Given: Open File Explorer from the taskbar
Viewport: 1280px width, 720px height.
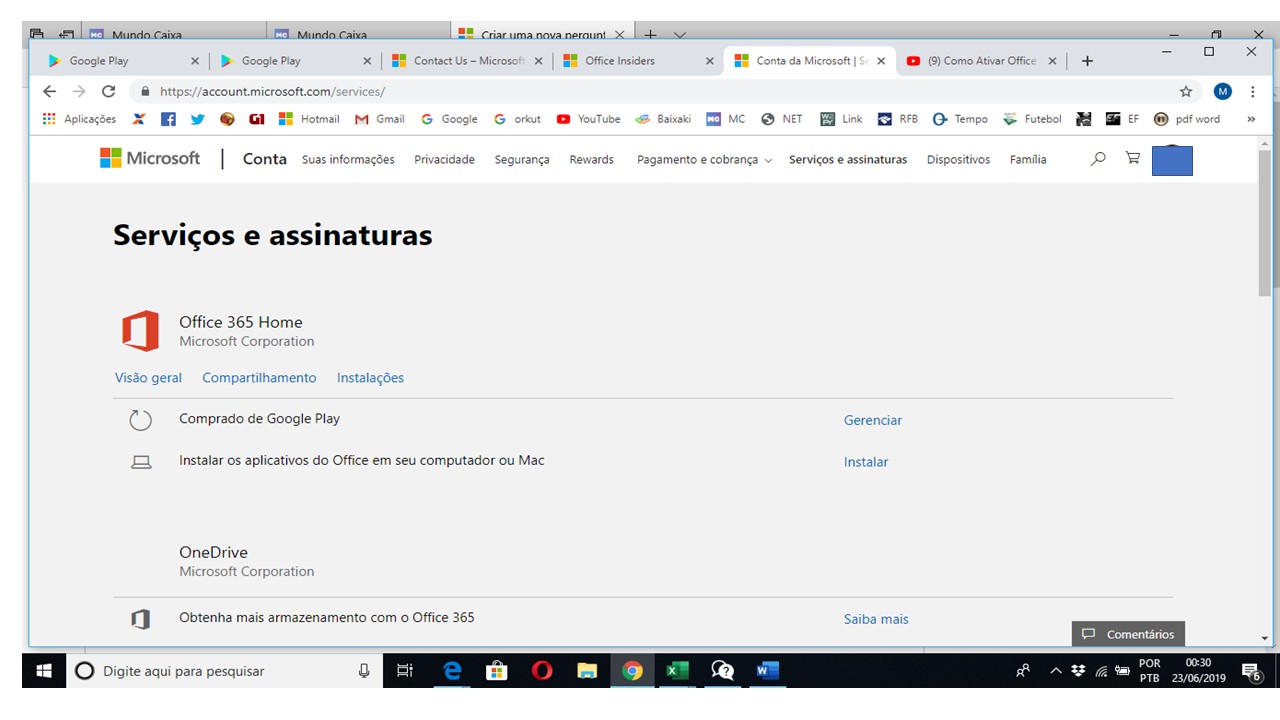Looking at the screenshot, I should 587,671.
